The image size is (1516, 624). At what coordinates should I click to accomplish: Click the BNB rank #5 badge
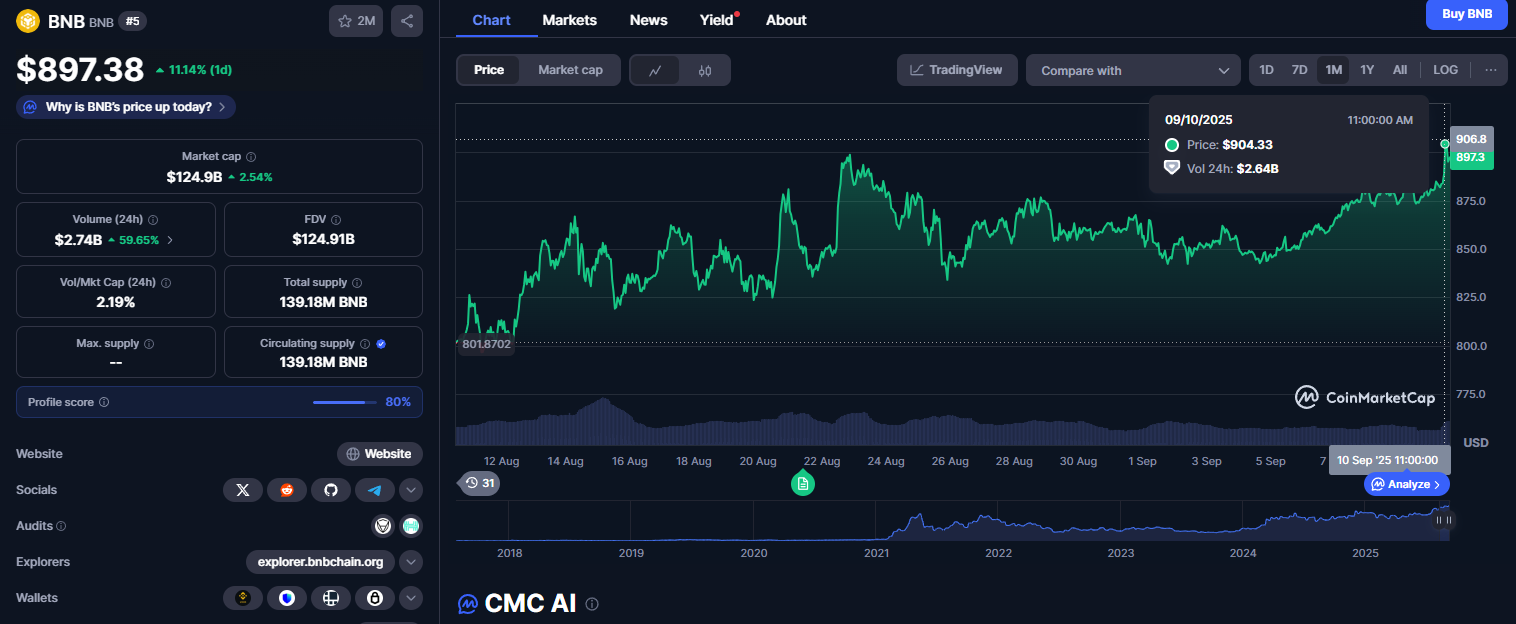(x=132, y=20)
